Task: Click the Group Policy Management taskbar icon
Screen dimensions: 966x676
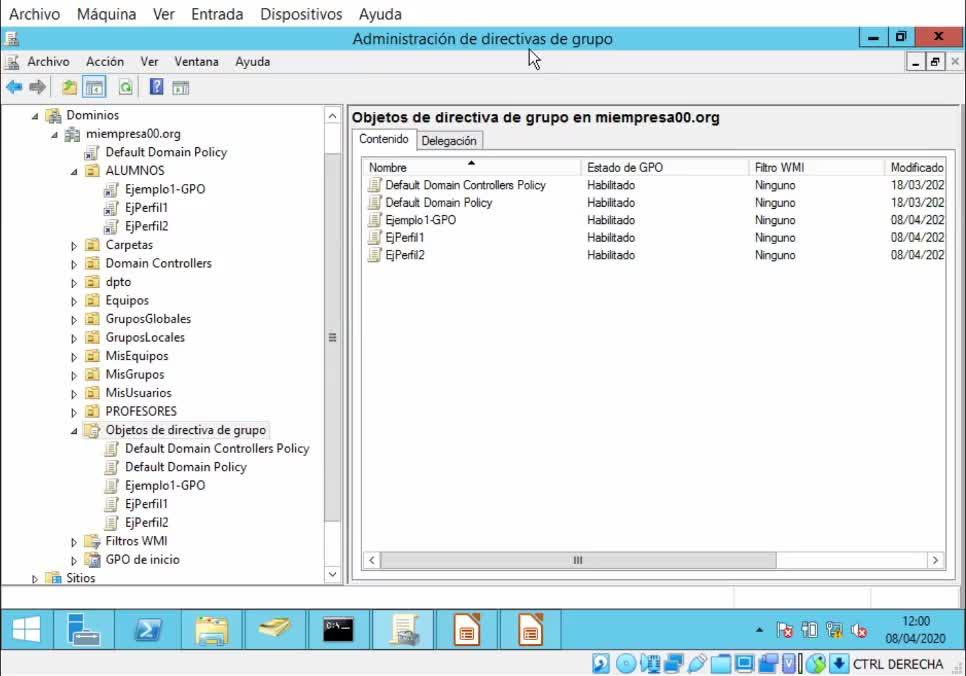Action: point(404,630)
